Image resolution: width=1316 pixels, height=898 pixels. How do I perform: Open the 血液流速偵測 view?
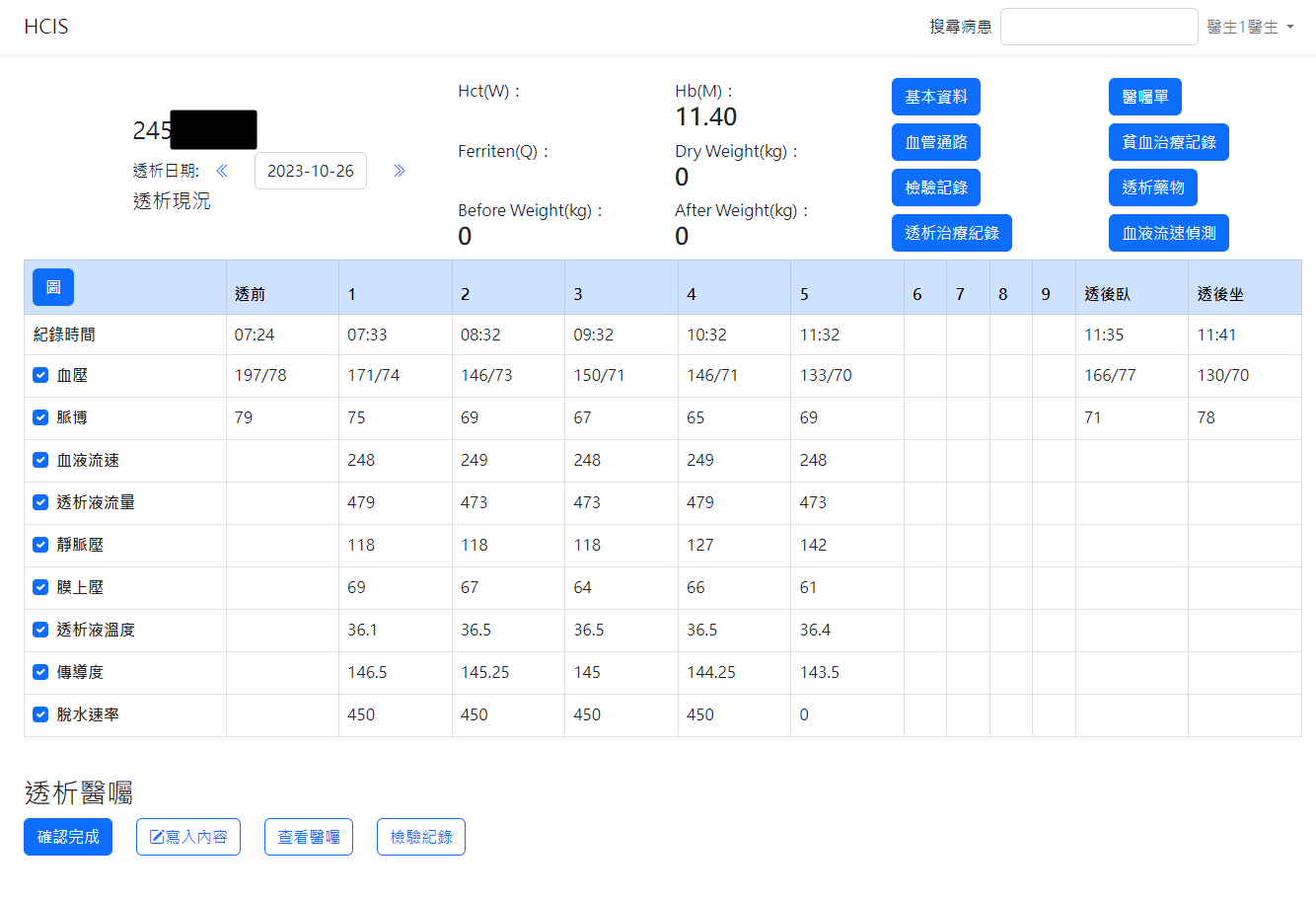click(x=1168, y=233)
